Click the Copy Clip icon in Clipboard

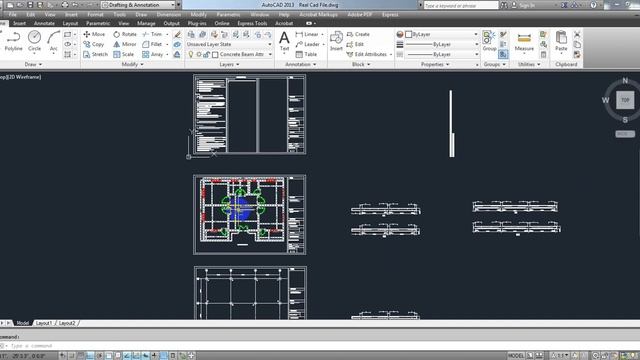(x=577, y=44)
